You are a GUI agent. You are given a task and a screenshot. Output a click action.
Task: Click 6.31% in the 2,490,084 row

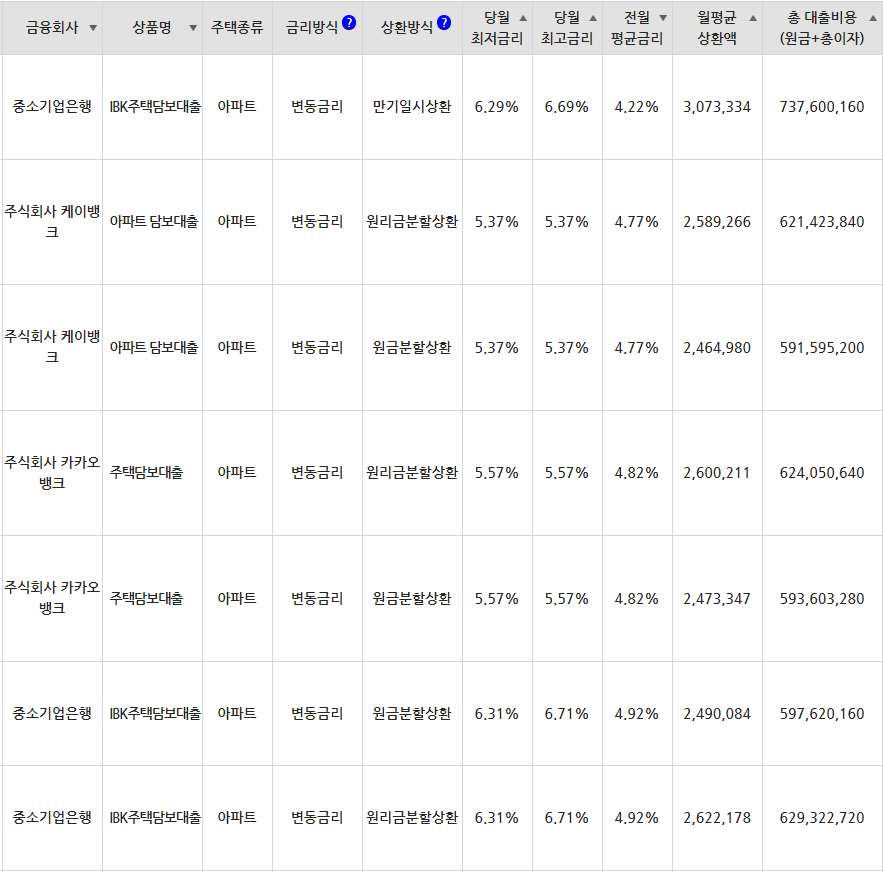pos(496,714)
